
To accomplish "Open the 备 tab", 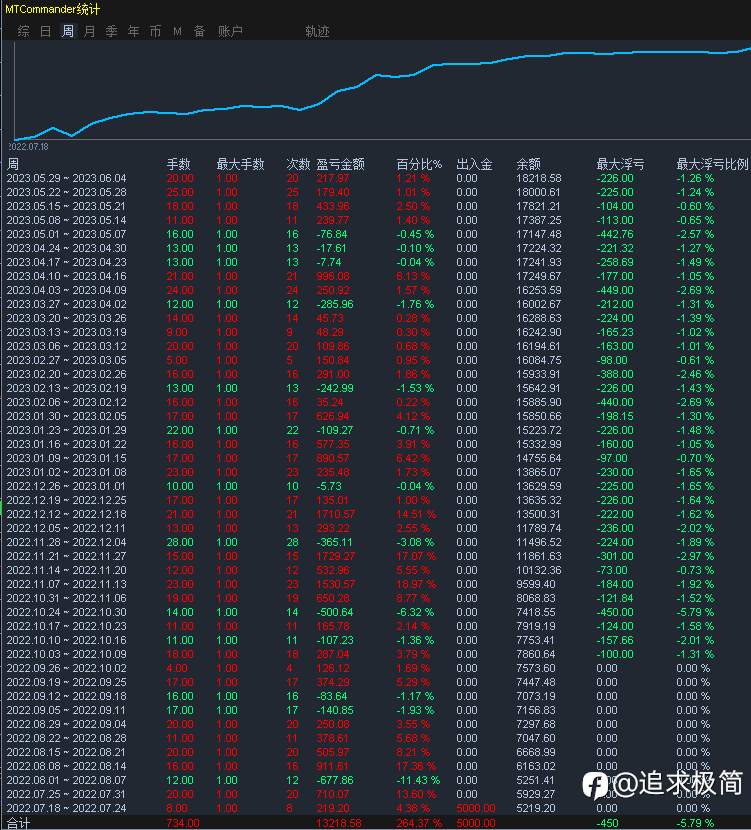I will pos(199,31).
